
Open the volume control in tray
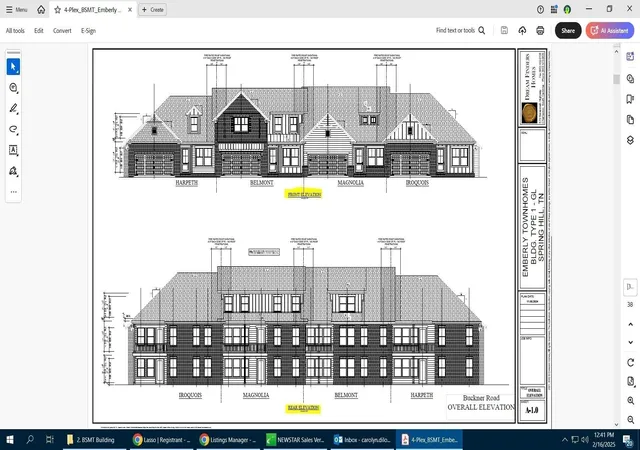click(585, 440)
